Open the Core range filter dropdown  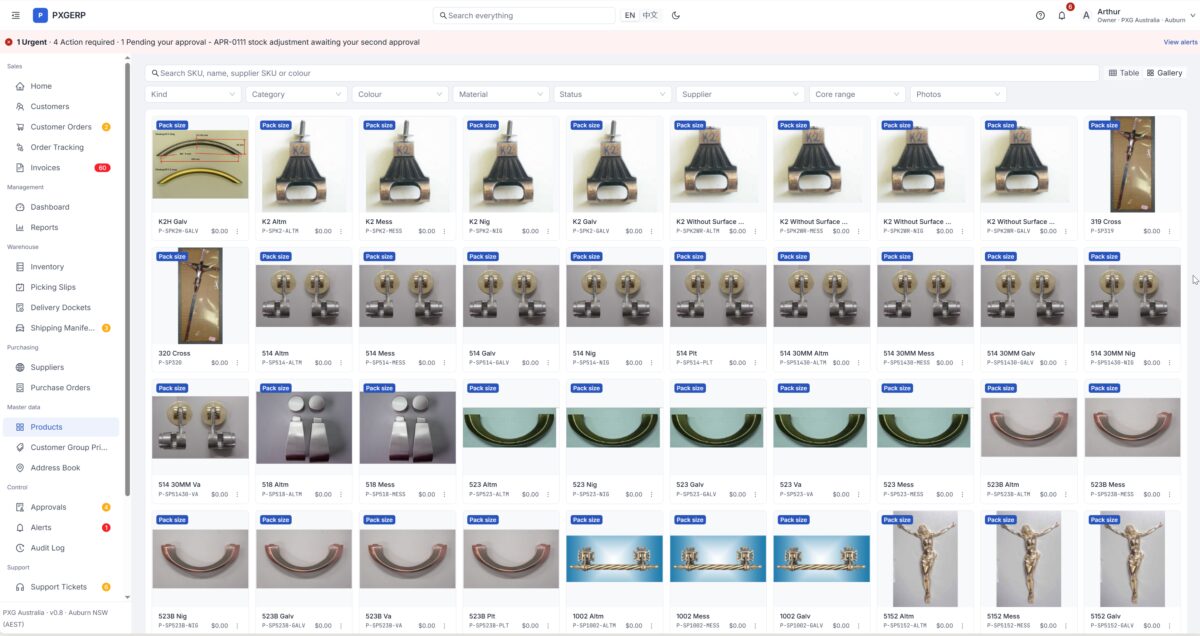pos(857,94)
